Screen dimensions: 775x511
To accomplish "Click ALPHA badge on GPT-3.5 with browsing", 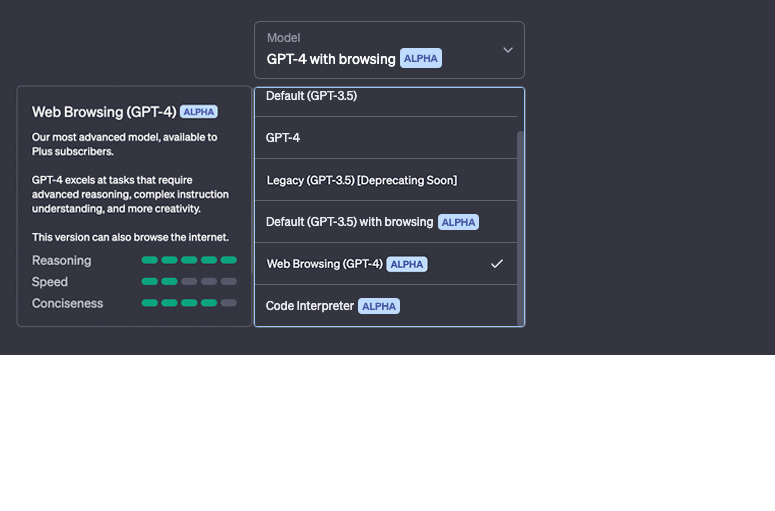I will (x=458, y=222).
